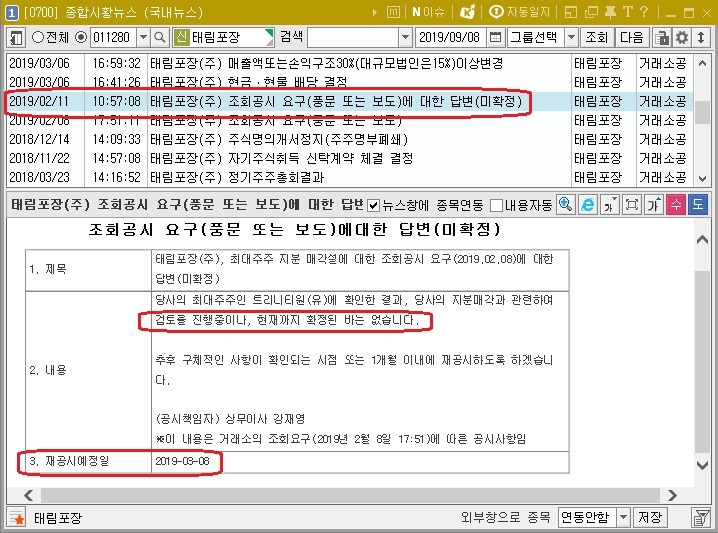Select news row 주식명의개서정지(주주명부폐쇄)

[x=349, y=139]
